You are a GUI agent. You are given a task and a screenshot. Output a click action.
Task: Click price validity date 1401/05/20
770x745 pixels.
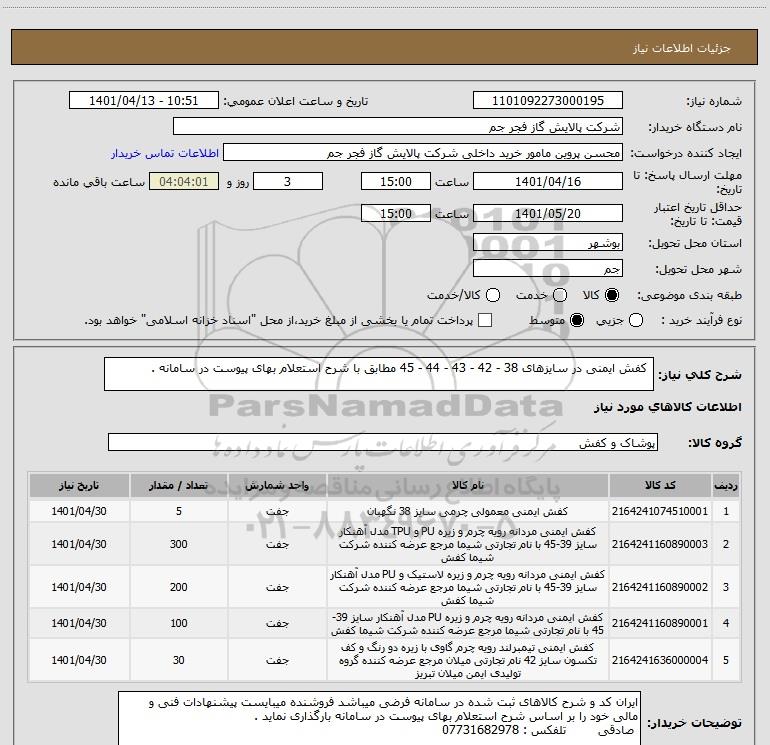pyautogui.click(x=548, y=213)
